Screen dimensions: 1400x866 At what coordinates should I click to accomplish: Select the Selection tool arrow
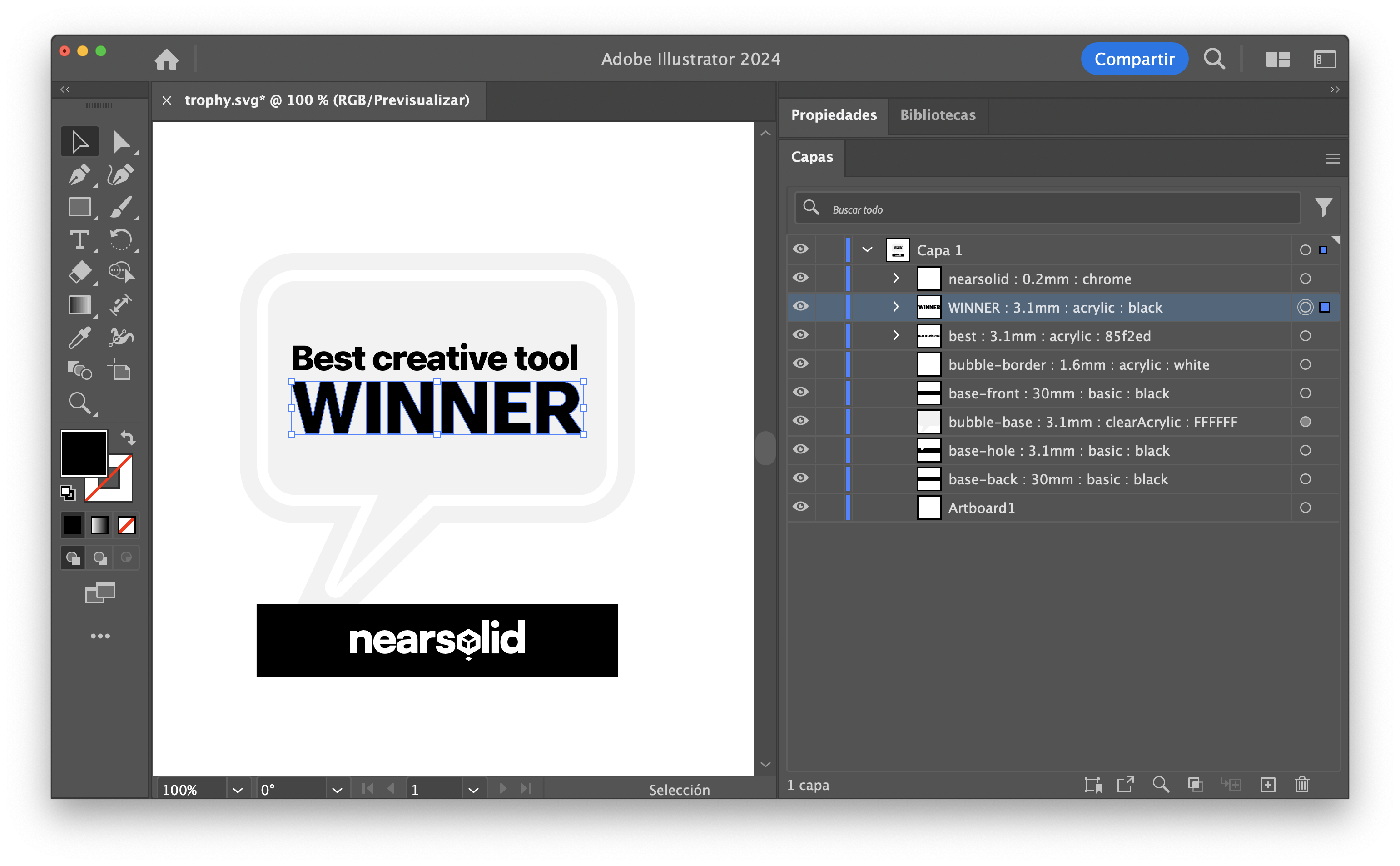[x=79, y=141]
